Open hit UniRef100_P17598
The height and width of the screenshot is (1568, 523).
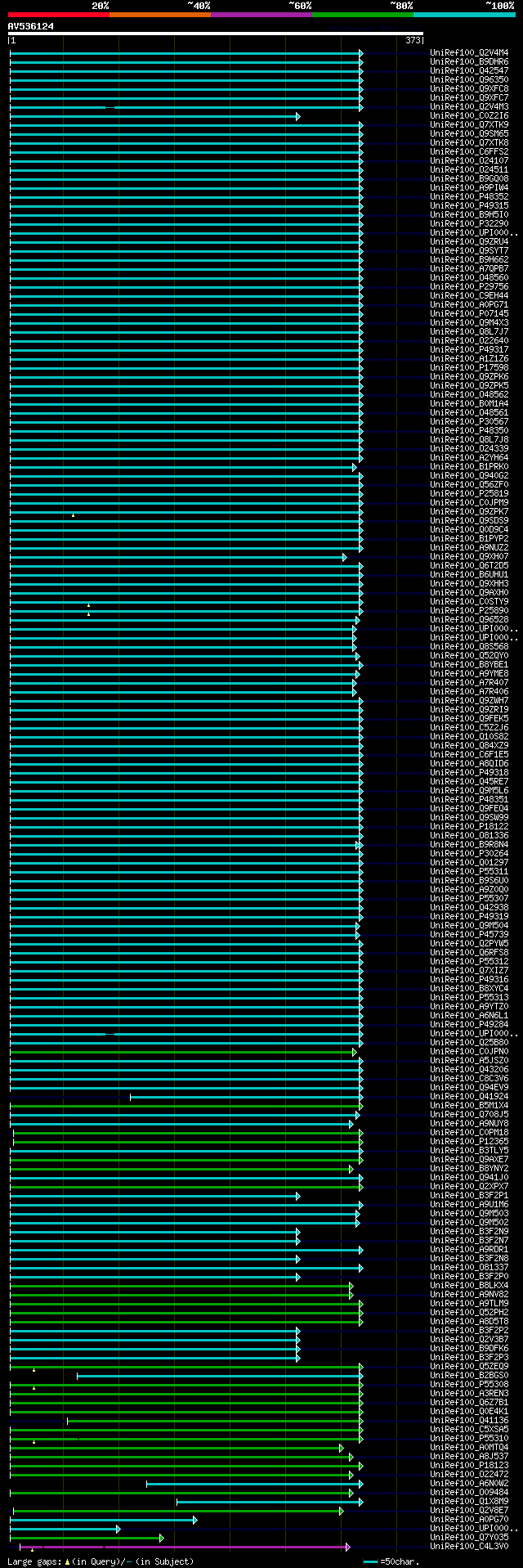pyautogui.click(x=470, y=367)
